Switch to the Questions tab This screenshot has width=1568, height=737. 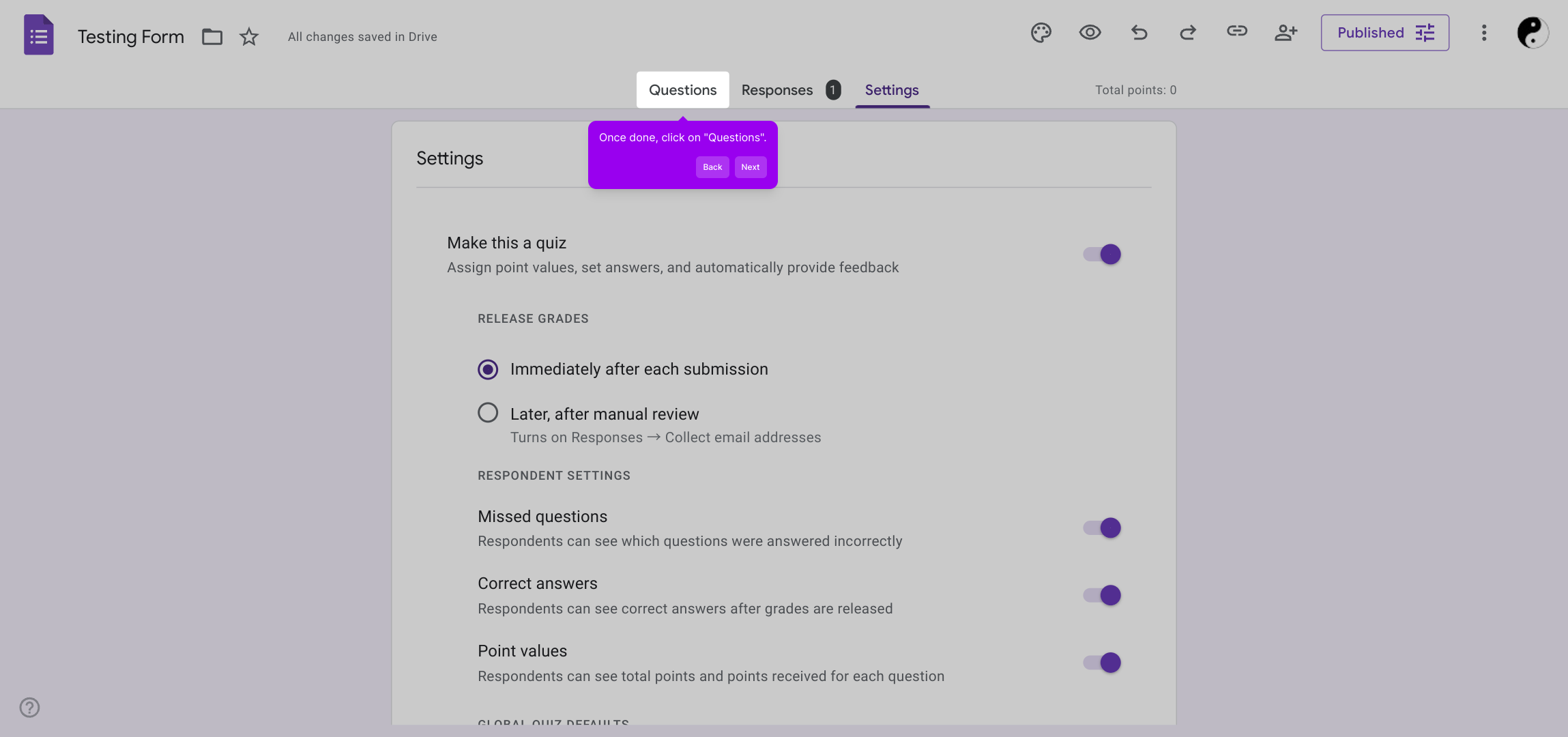(x=682, y=90)
